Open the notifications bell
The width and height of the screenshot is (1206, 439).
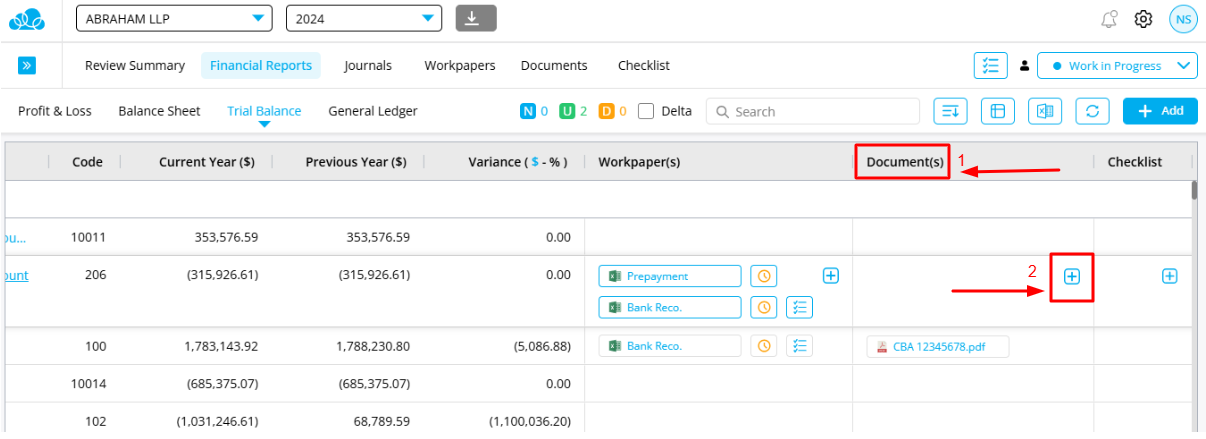pyautogui.click(x=1108, y=19)
